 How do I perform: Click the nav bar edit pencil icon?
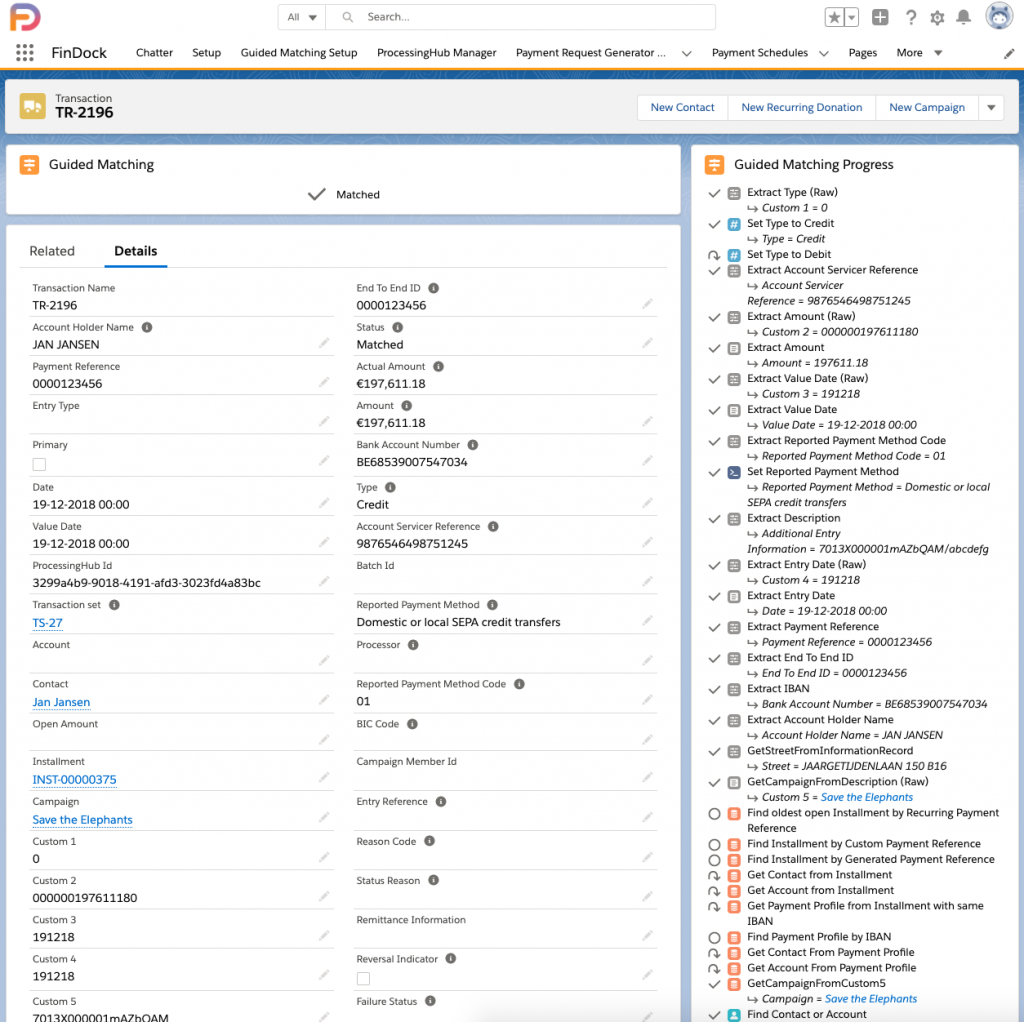1009,54
